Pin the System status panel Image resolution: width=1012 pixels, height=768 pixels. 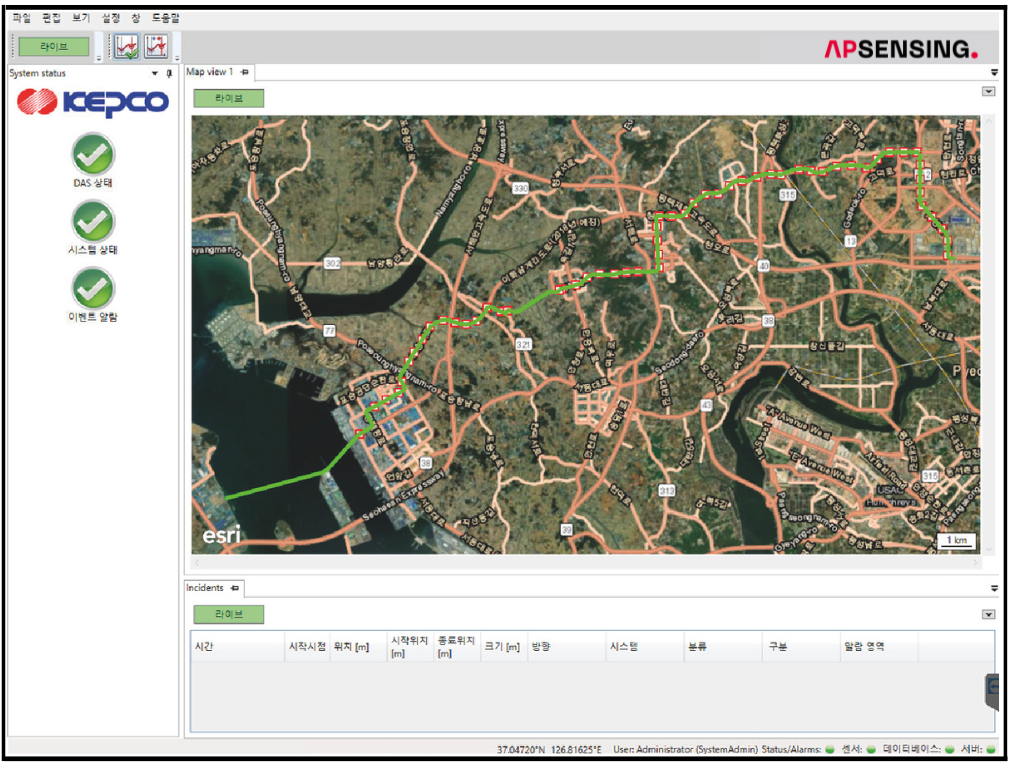click(169, 73)
